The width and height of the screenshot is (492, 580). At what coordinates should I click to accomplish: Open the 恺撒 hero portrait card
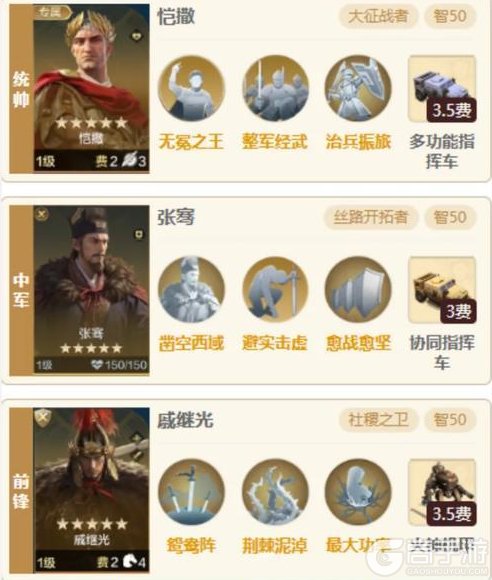(91, 88)
